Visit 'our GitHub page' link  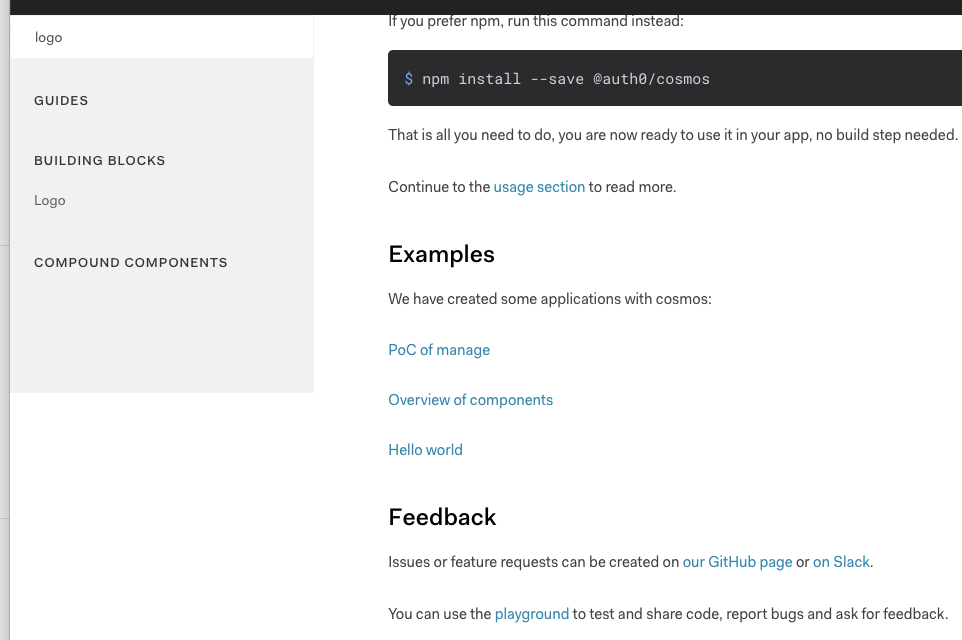tap(737, 562)
